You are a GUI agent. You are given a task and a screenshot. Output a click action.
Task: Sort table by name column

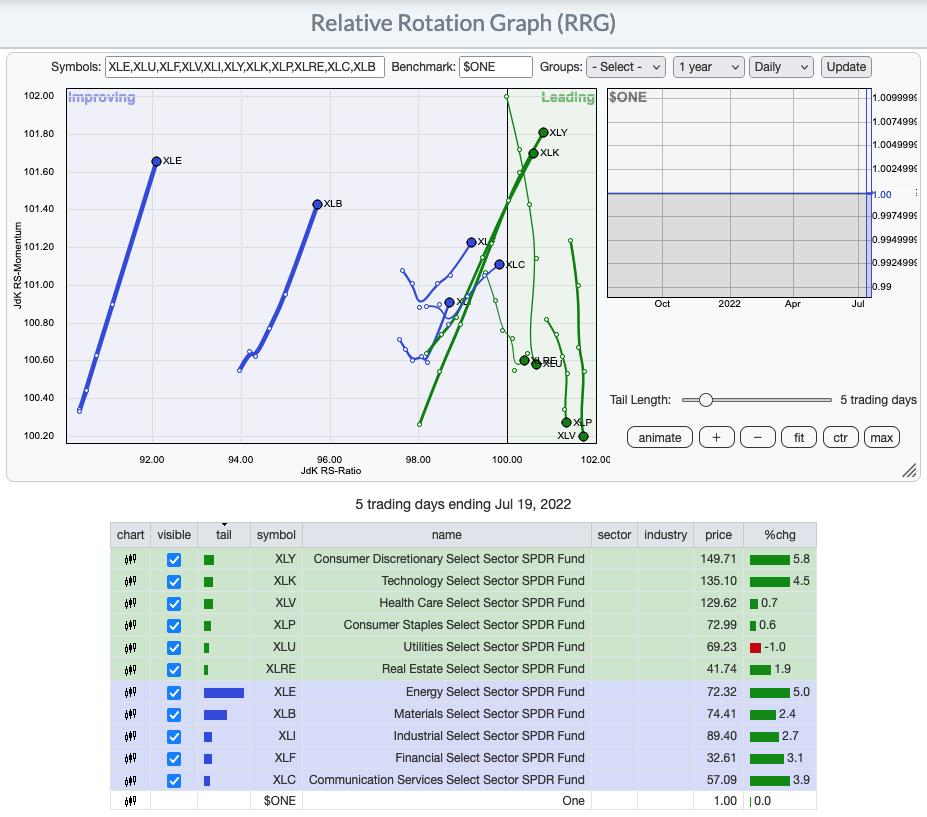coord(446,534)
